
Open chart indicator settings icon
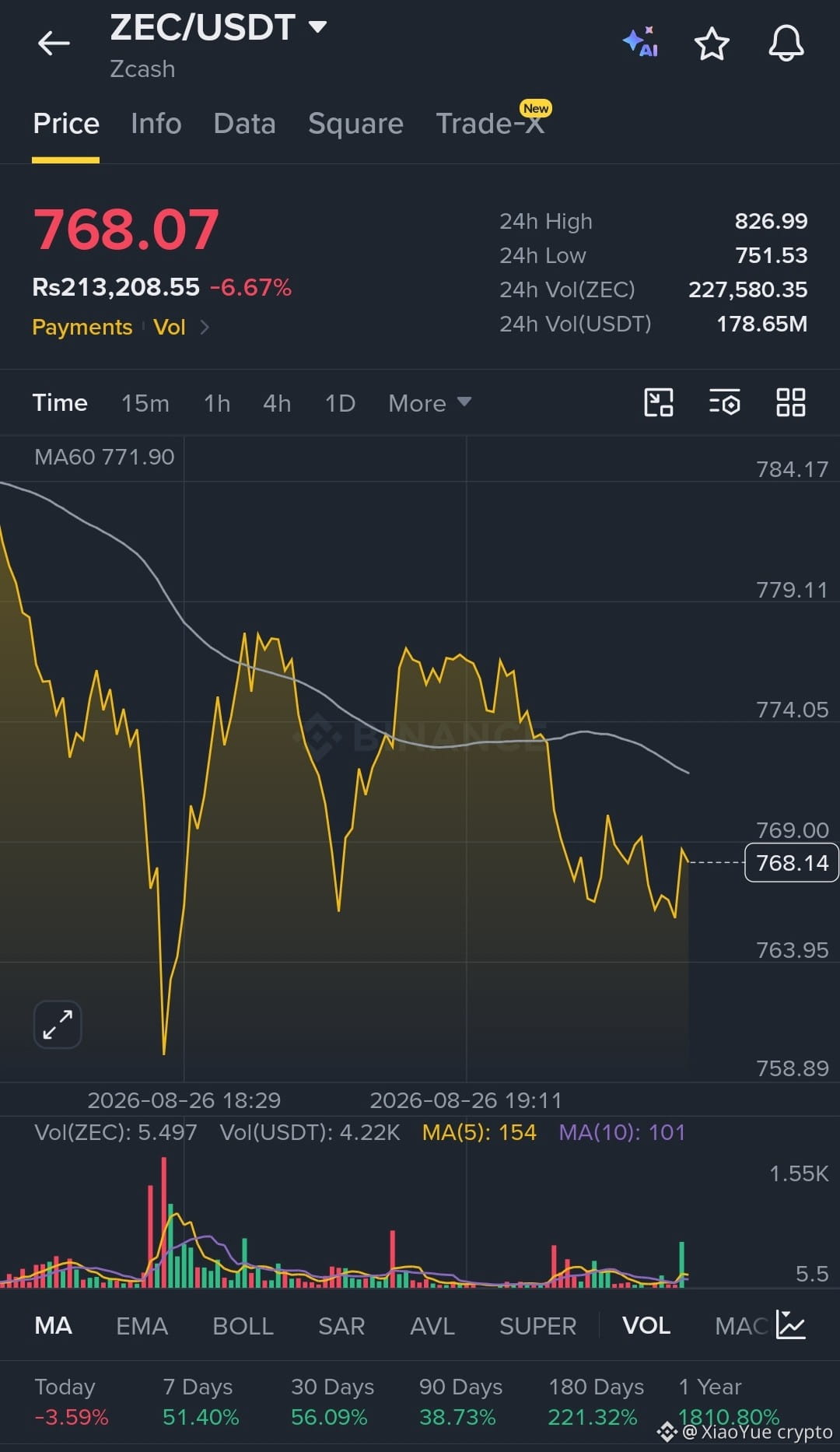click(x=725, y=402)
